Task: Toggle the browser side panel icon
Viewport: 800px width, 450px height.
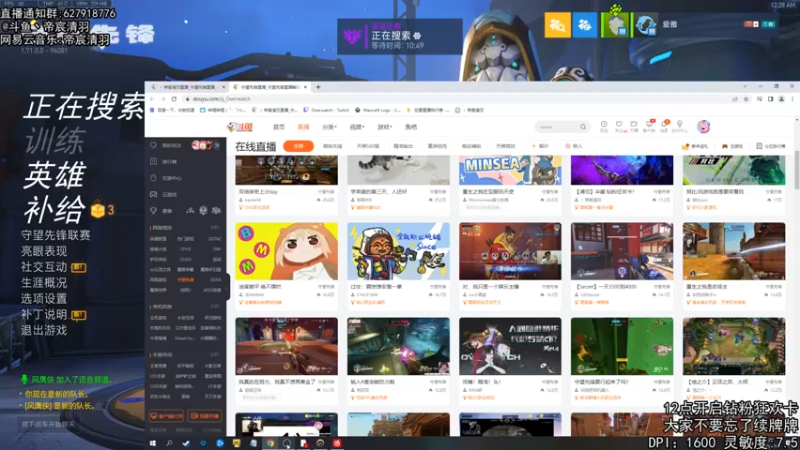Action: pyautogui.click(x=770, y=99)
